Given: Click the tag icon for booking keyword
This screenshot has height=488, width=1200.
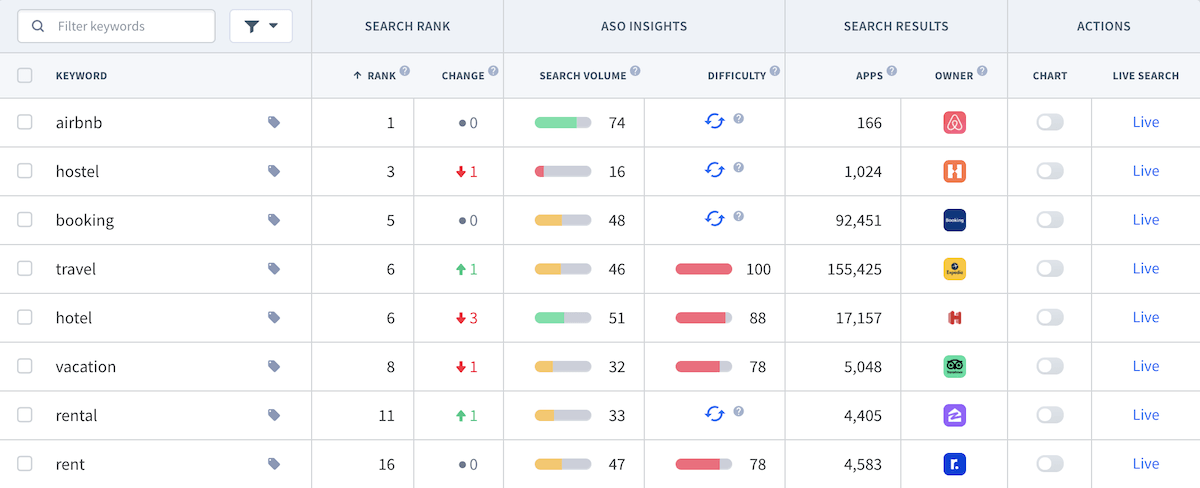Looking at the screenshot, I should (x=274, y=220).
